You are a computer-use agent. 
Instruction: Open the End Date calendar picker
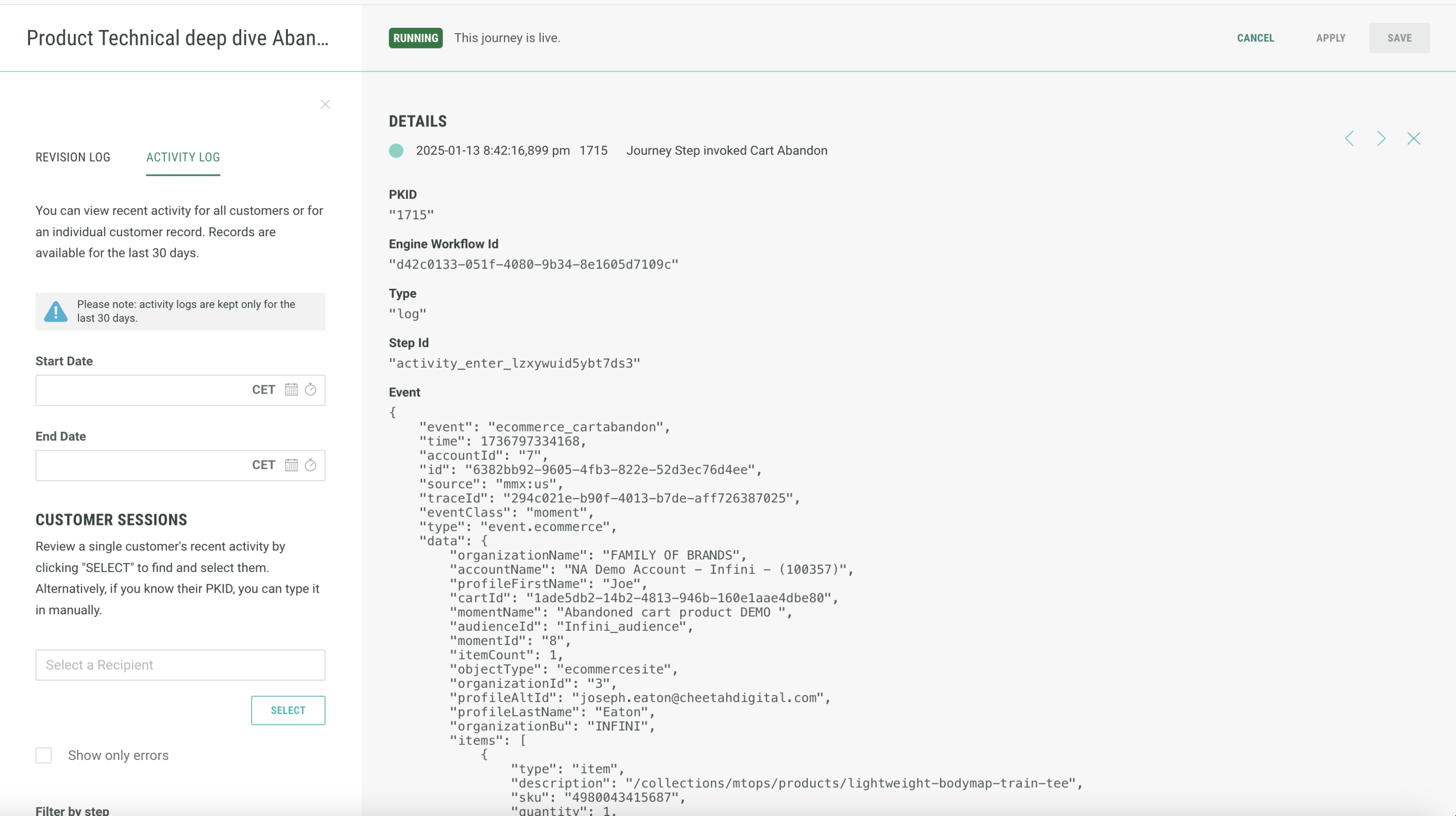(291, 464)
